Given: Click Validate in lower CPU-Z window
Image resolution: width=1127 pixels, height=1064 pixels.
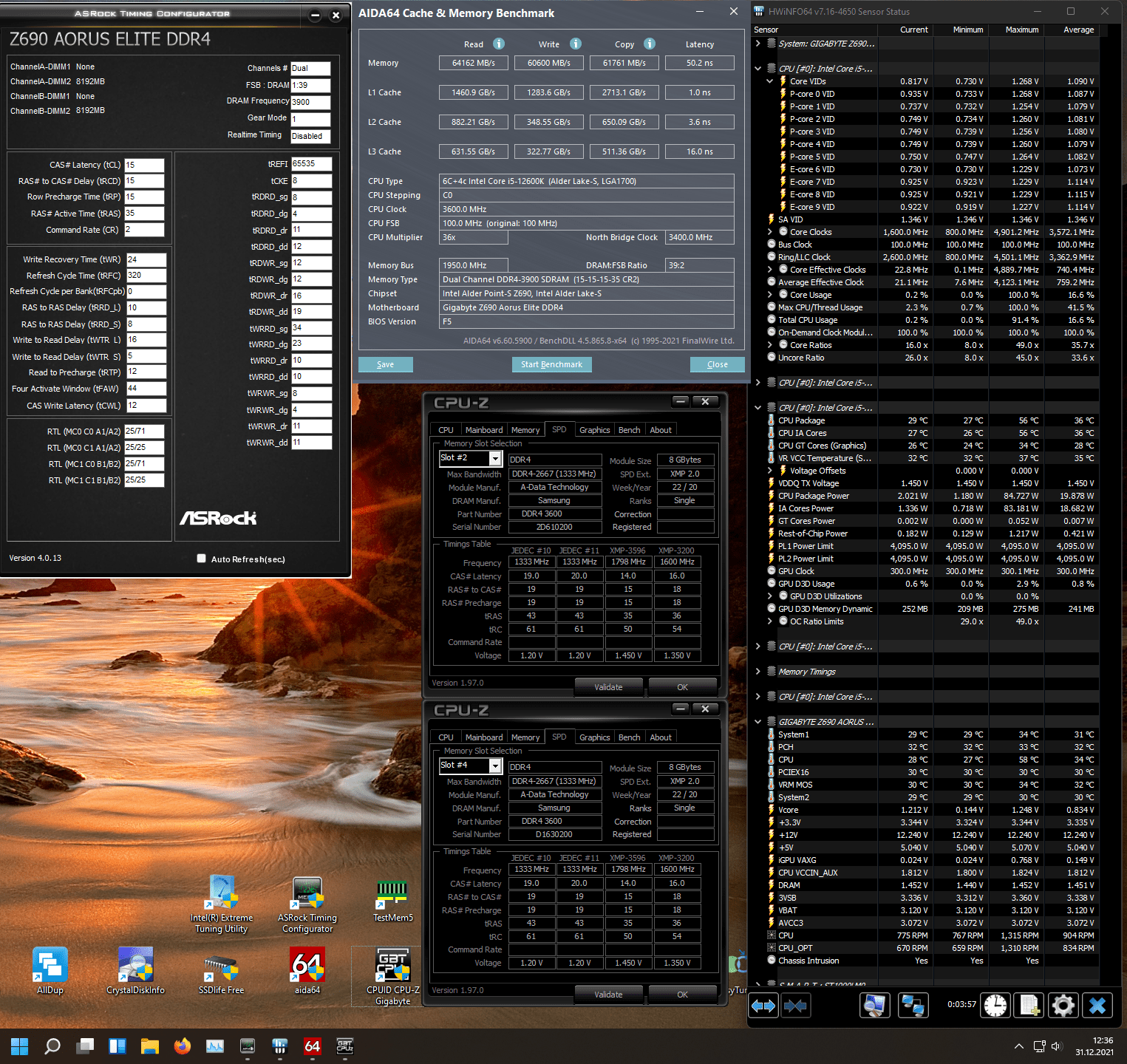Looking at the screenshot, I should click(608, 995).
